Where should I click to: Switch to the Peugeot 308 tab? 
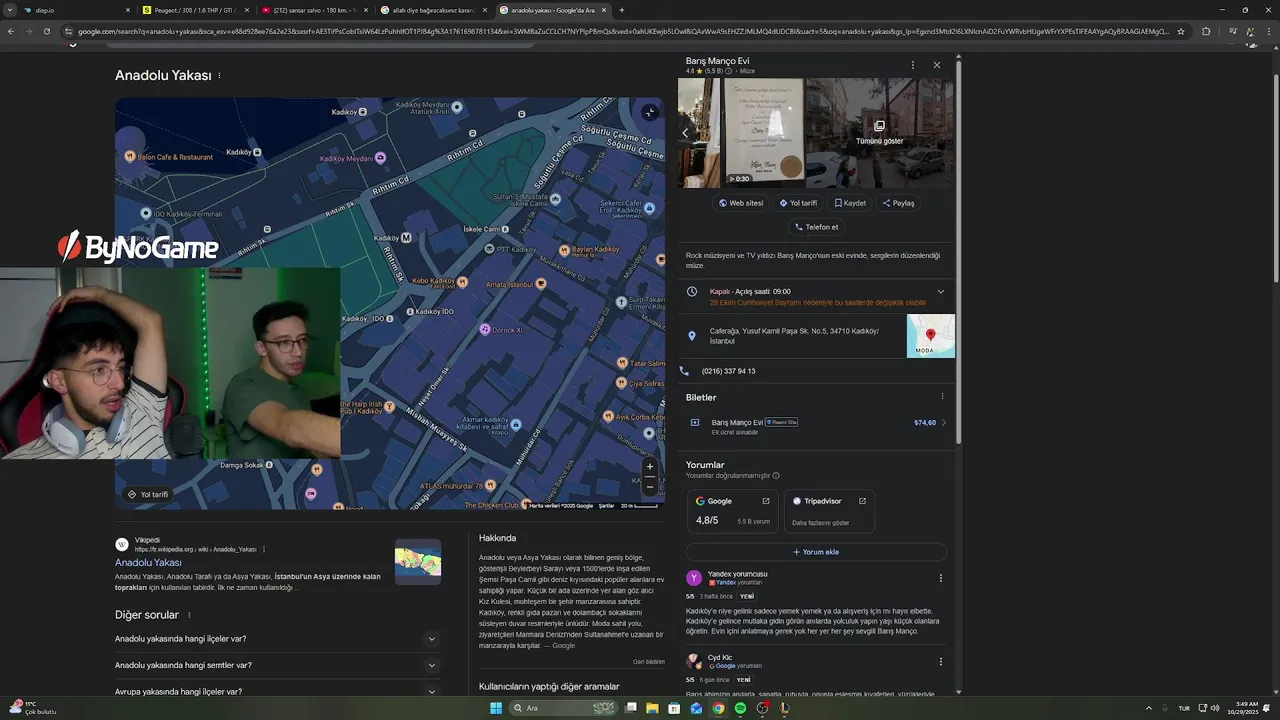pos(196,10)
